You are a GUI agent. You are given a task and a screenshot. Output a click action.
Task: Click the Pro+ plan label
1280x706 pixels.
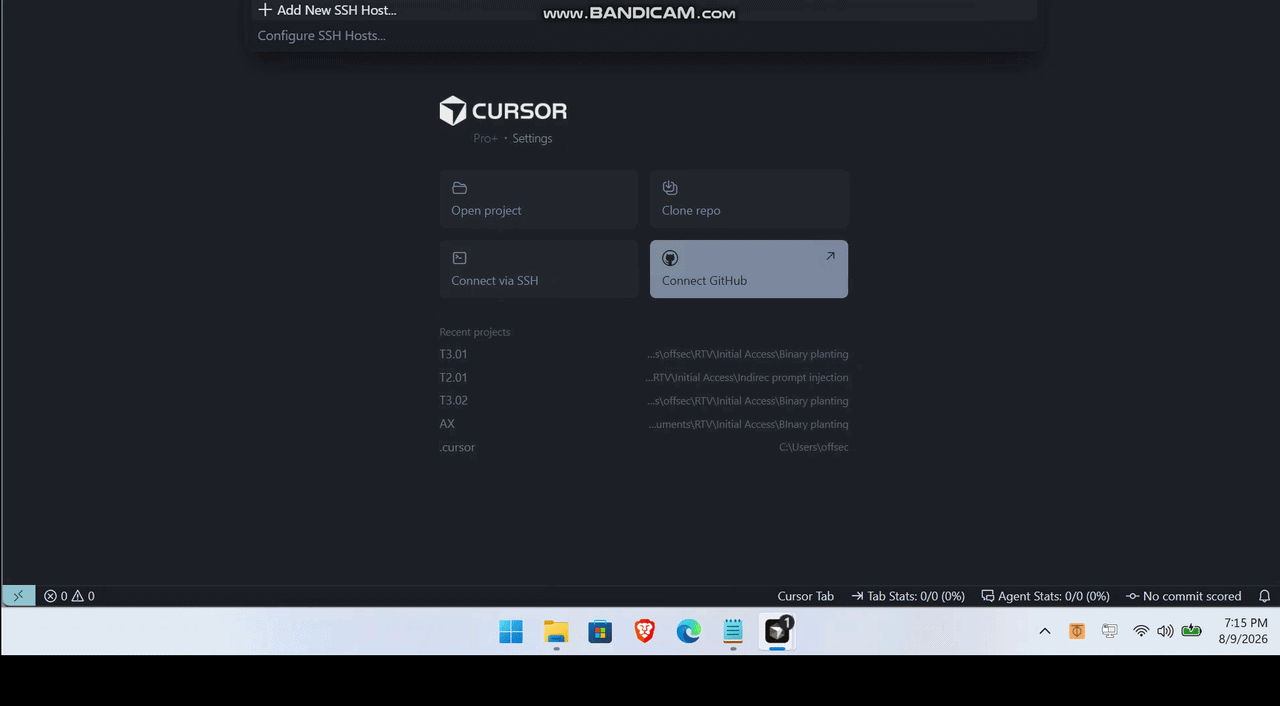coord(486,139)
